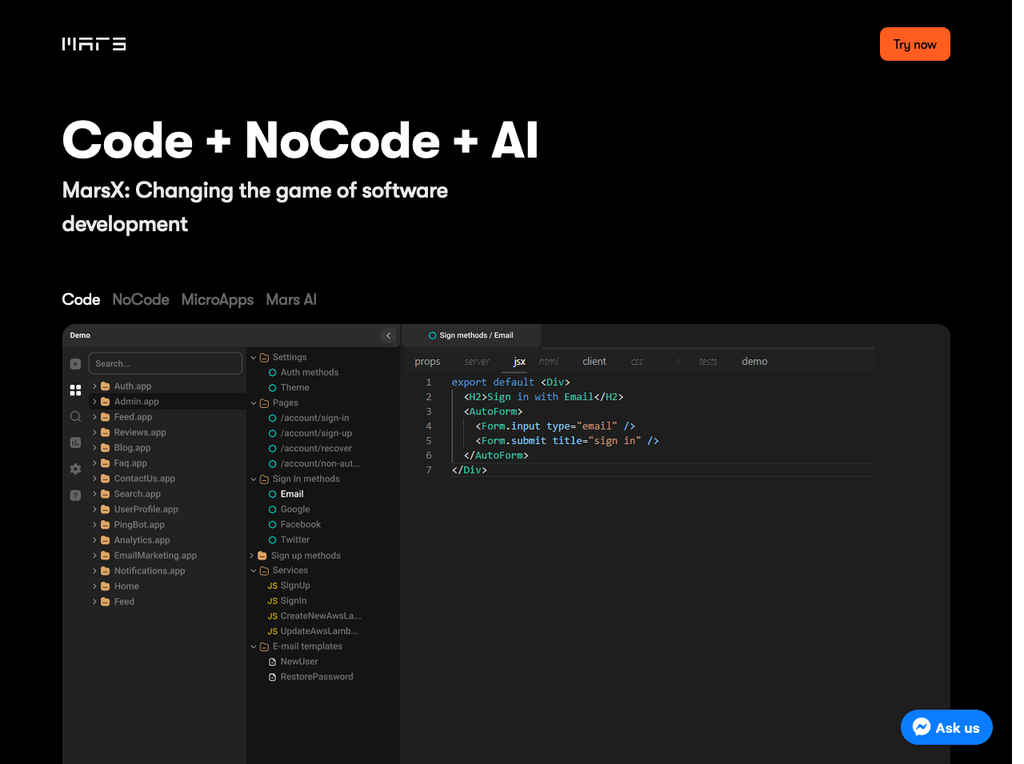Screen dimensions: 1024x764
Task: Expand the Sign up methods folder
Action: click(252, 556)
